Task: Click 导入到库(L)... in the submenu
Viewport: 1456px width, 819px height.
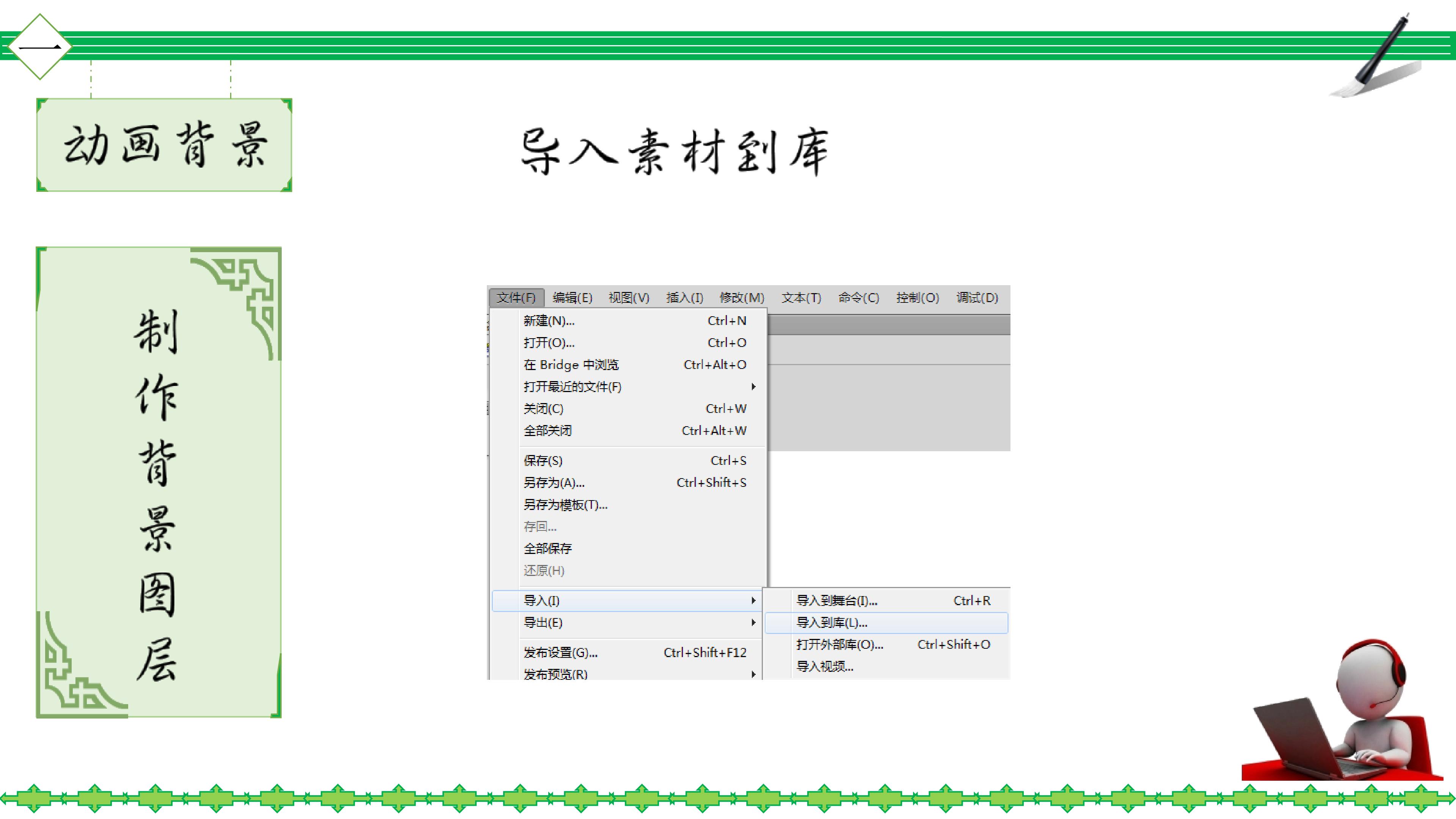Action: pos(832,622)
